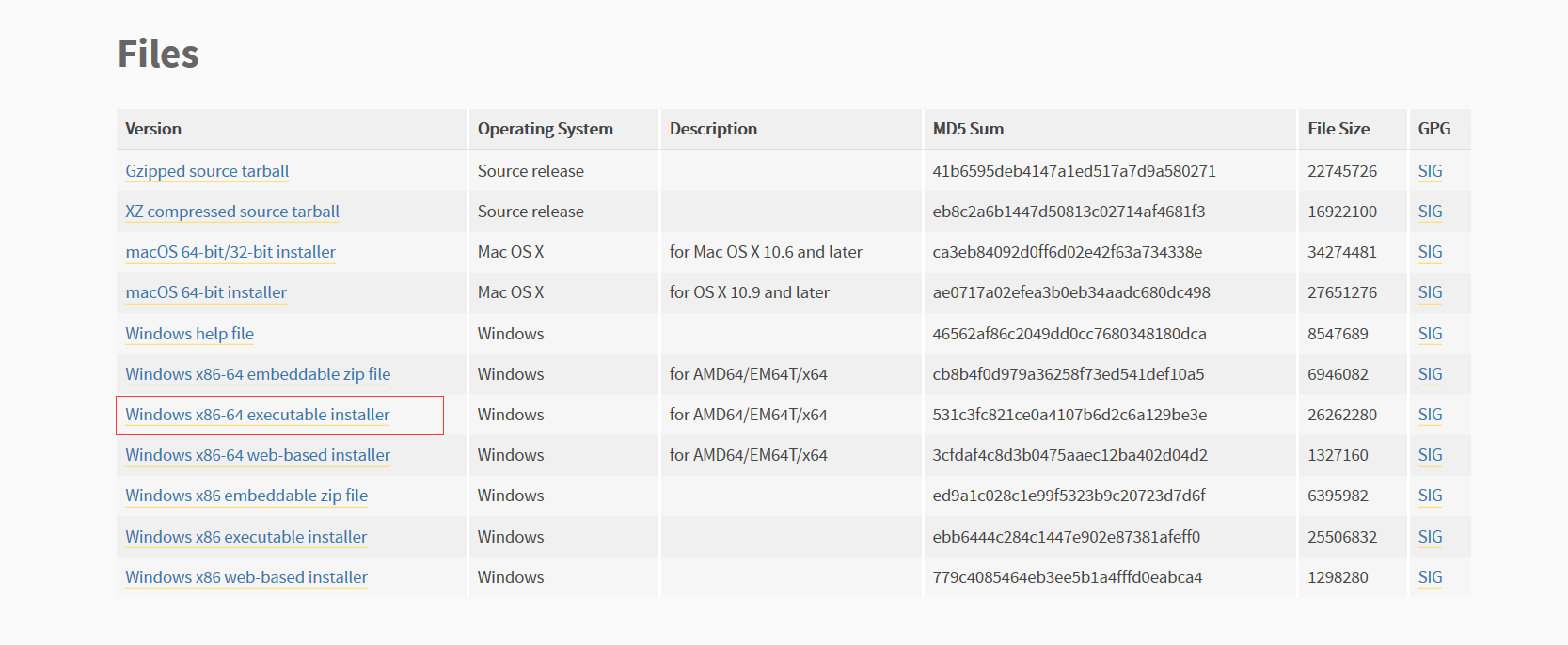This screenshot has height=645, width=1568.
Task: Open the Windows x86 web-based installer link
Action: (246, 577)
